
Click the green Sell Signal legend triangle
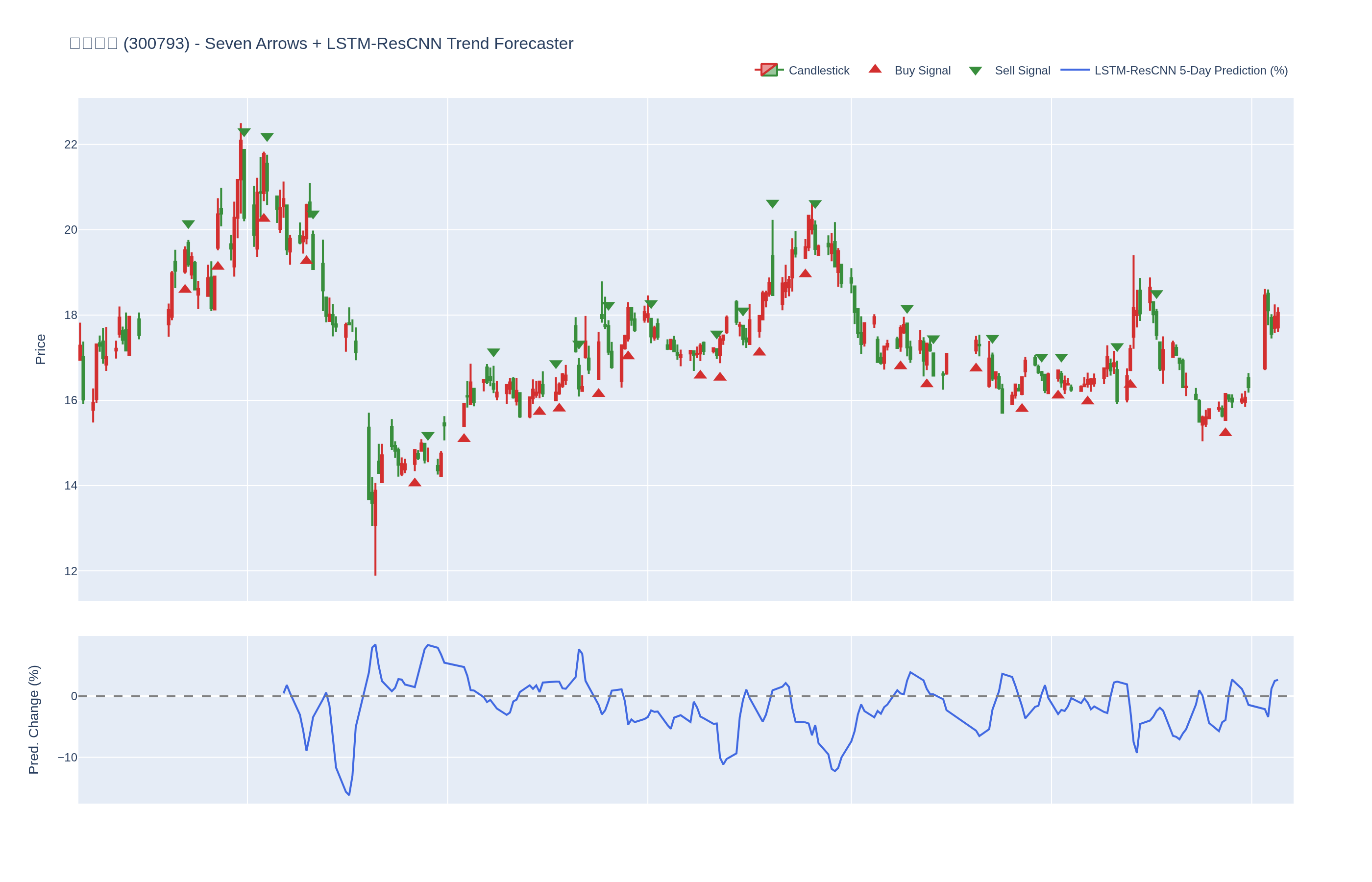point(975,71)
